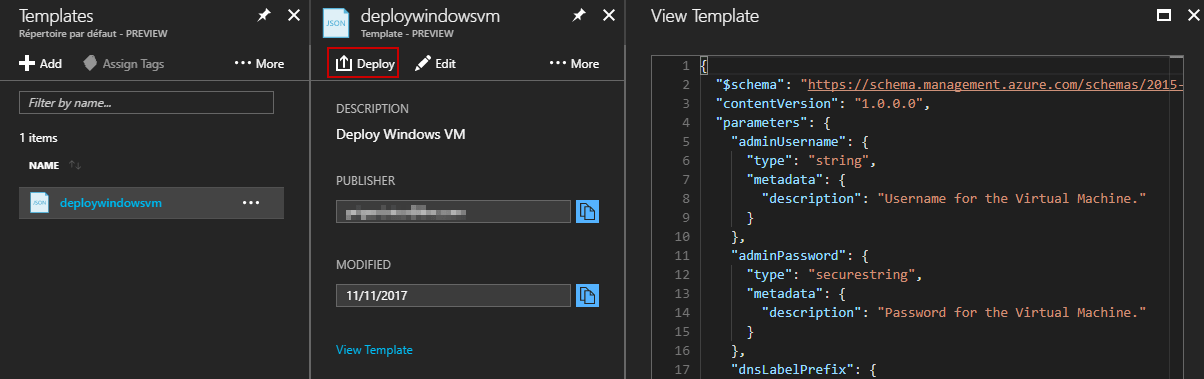
Task: Open Assign Tags in Templates blade
Action: click(124, 63)
